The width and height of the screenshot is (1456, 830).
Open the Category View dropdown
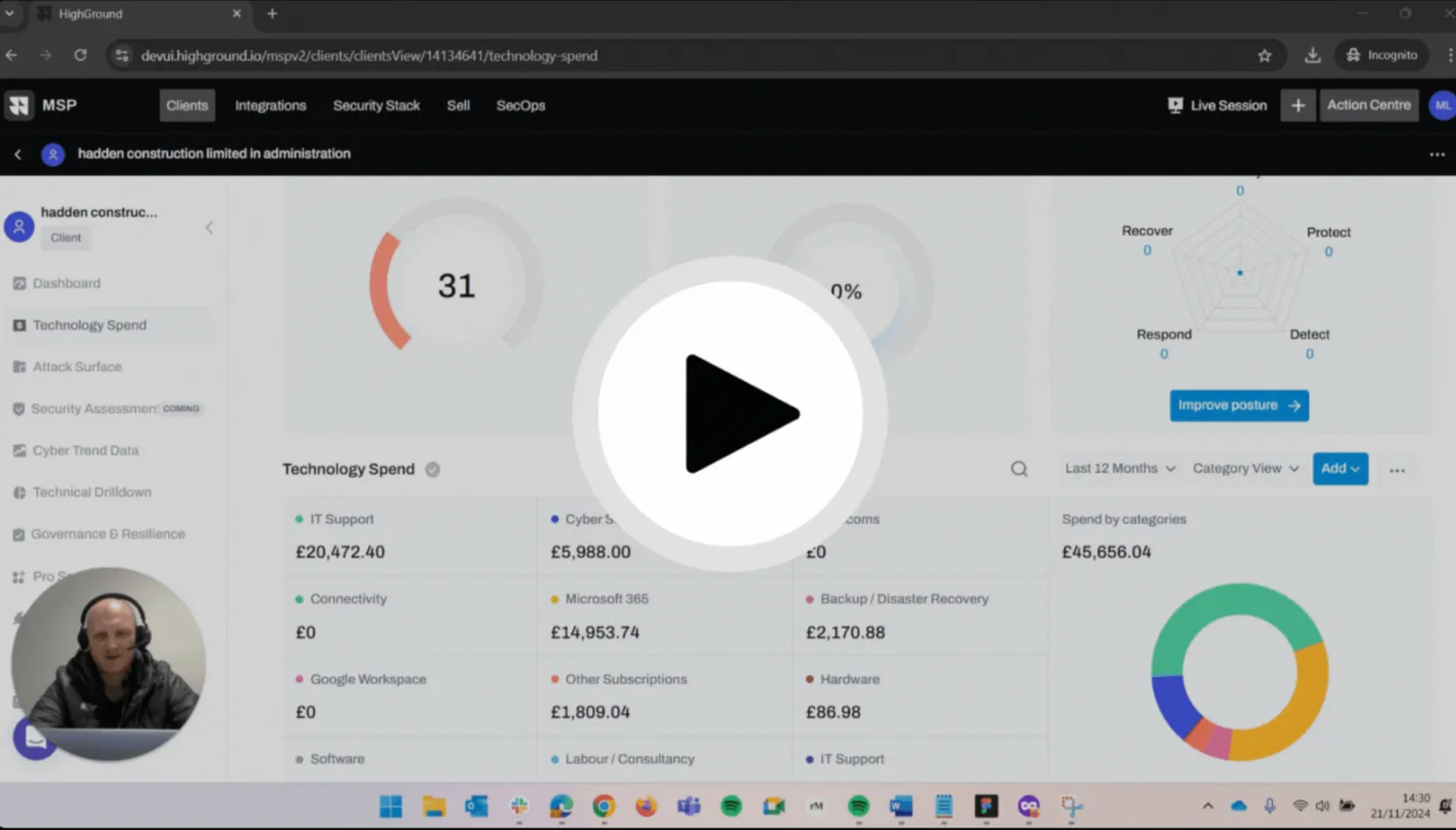[x=1243, y=468]
